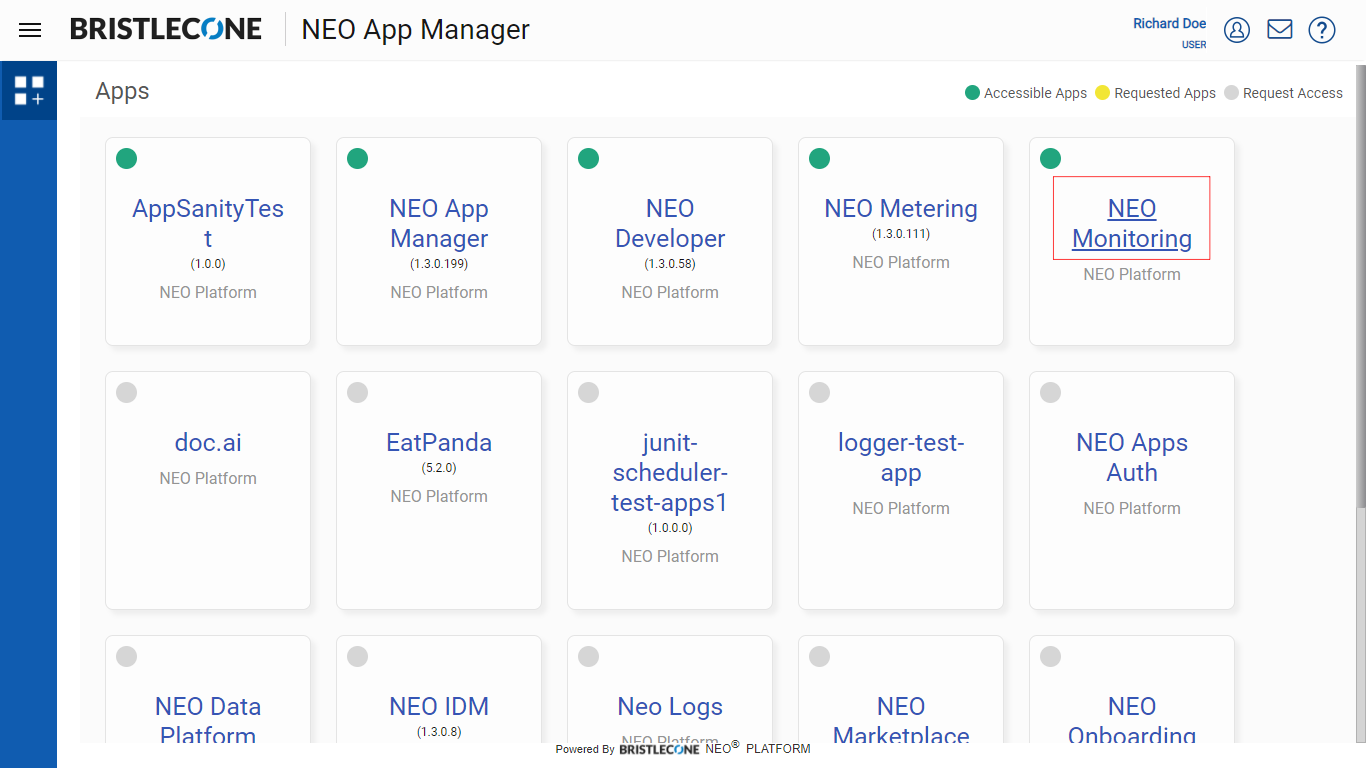This screenshot has width=1366, height=768.
Task: Open the NEO App Manager app link
Action: (x=439, y=223)
